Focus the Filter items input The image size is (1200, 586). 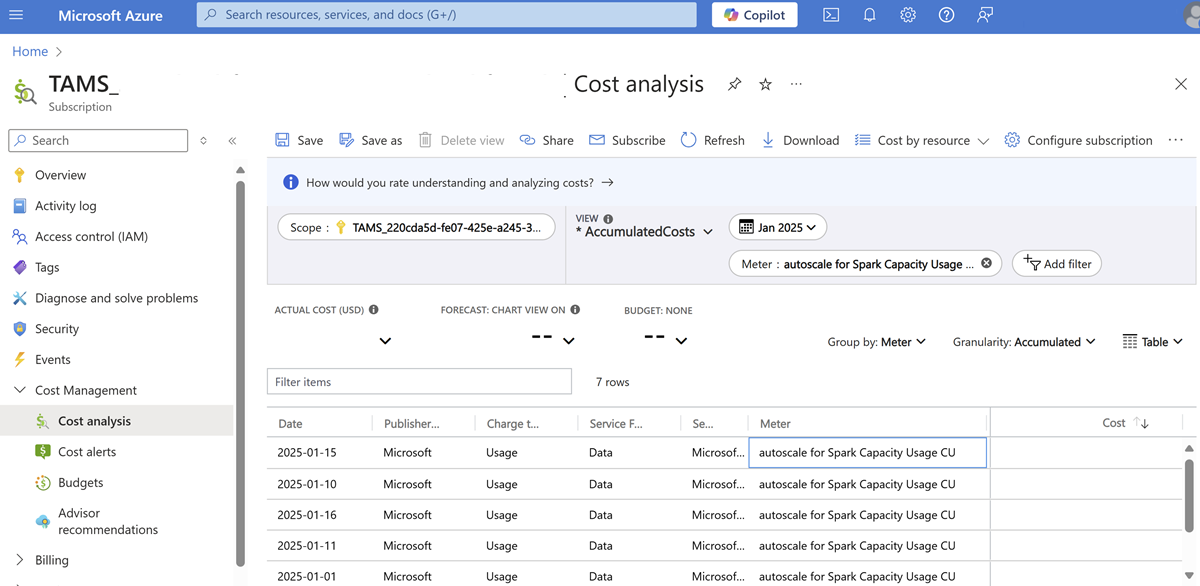point(419,381)
